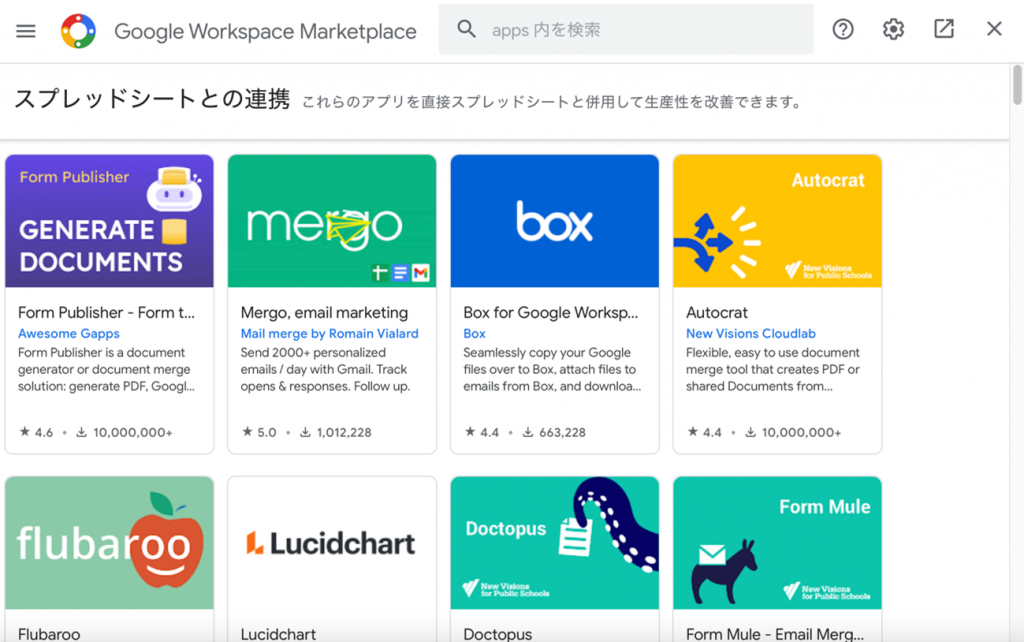
Task: Open Awesome Gapps developer link
Action: (69, 334)
